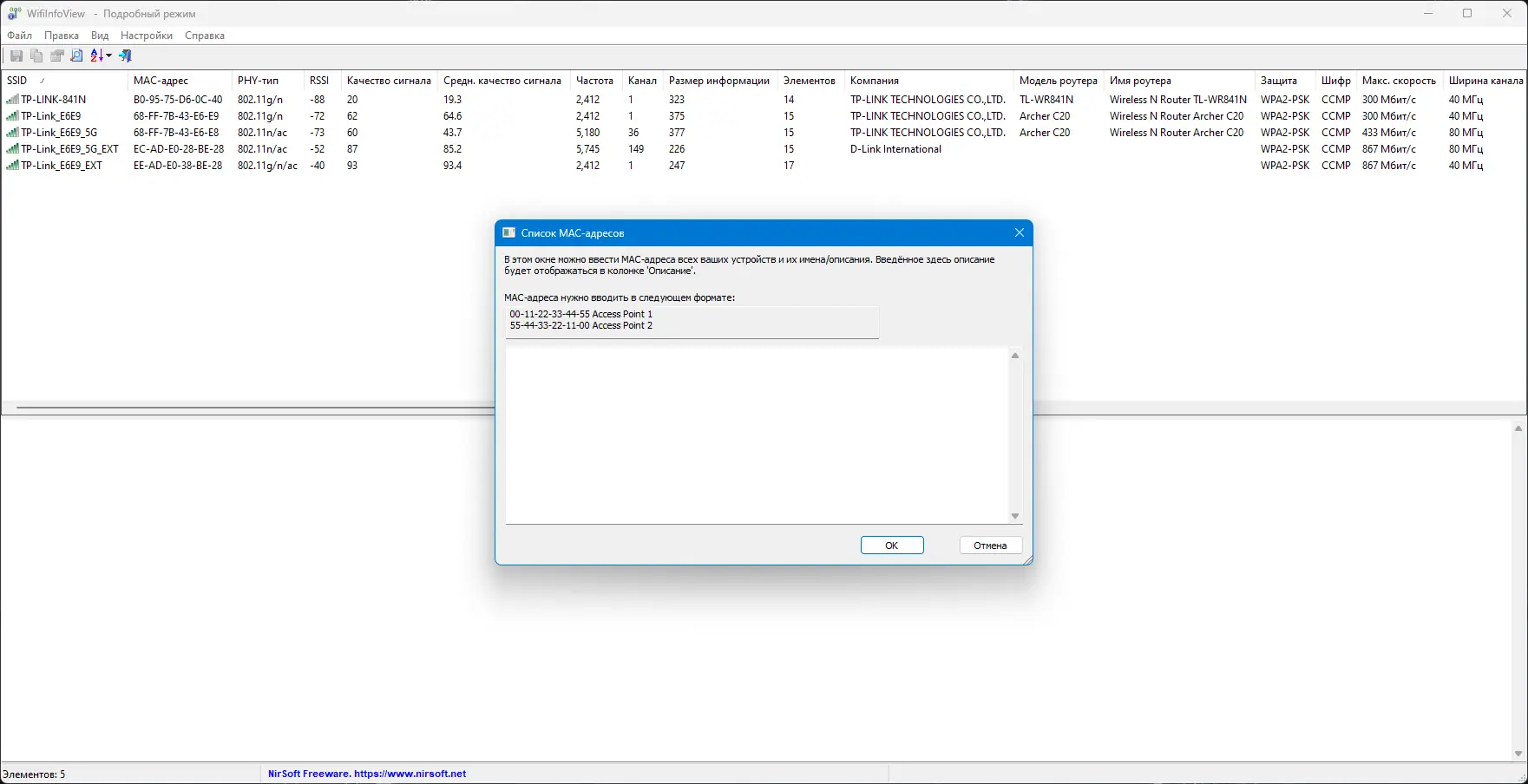Screen dimensions: 1528x784
Task: Open the Properties toolbar icon
Action: tap(56, 56)
